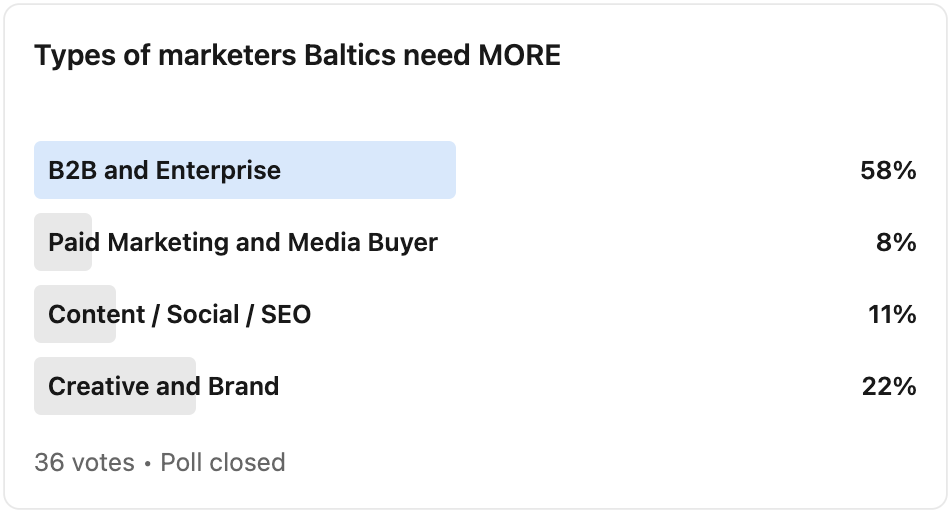
Task: Select the Content / Social / SEO label
Action: click(x=179, y=314)
